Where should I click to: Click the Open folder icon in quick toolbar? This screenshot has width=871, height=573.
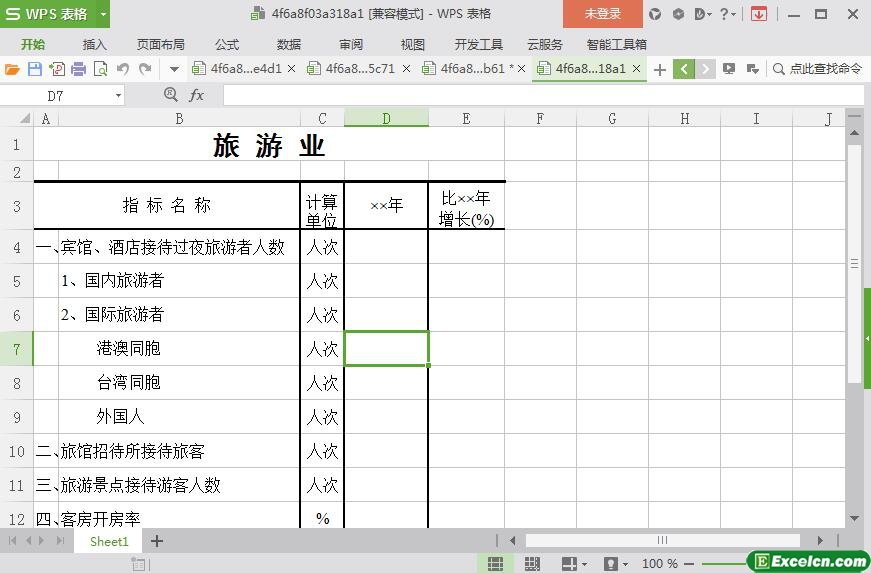(x=12, y=69)
